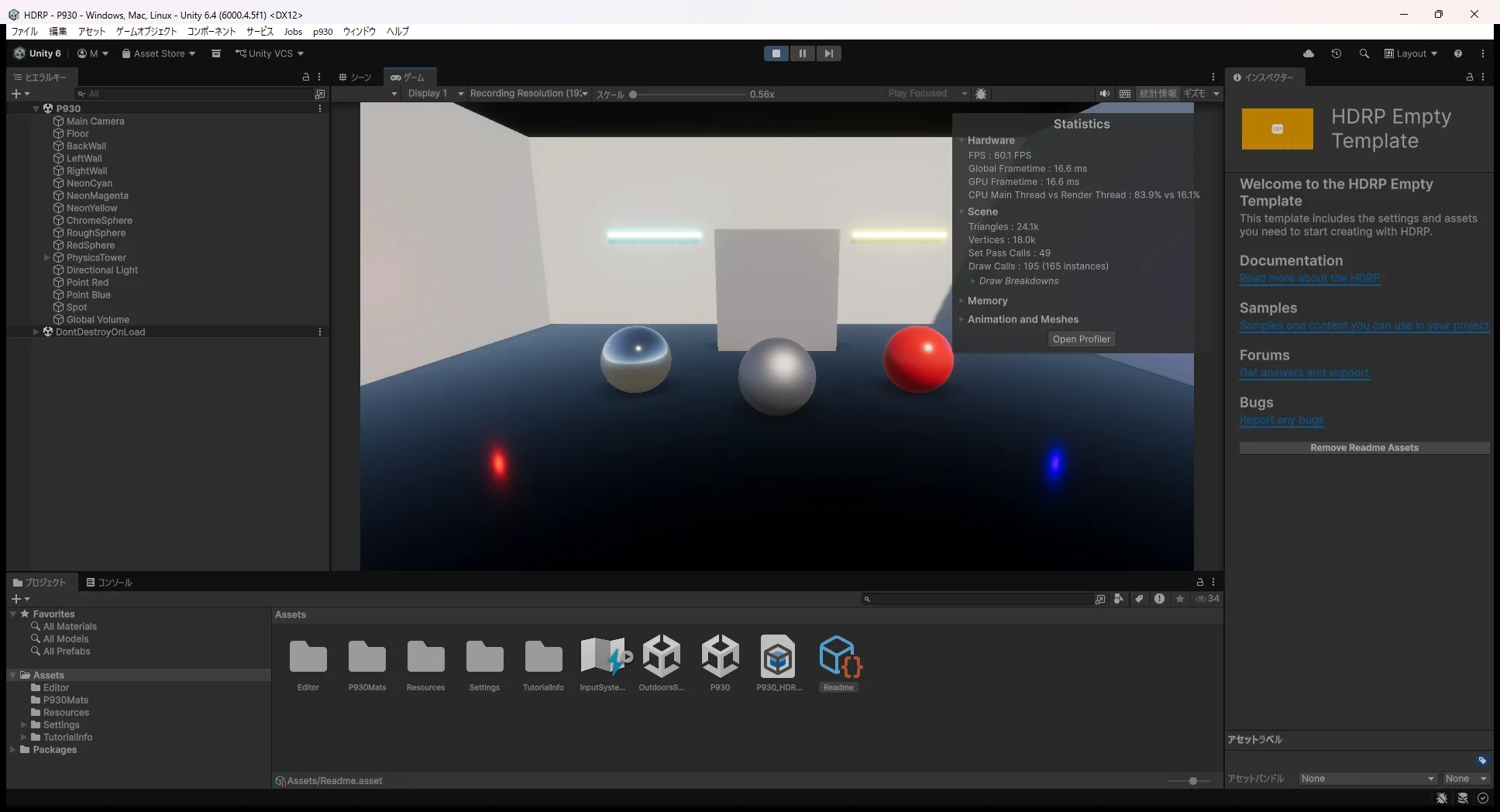Open the Samples and content link
This screenshot has height=812, width=1500.
1364,325
